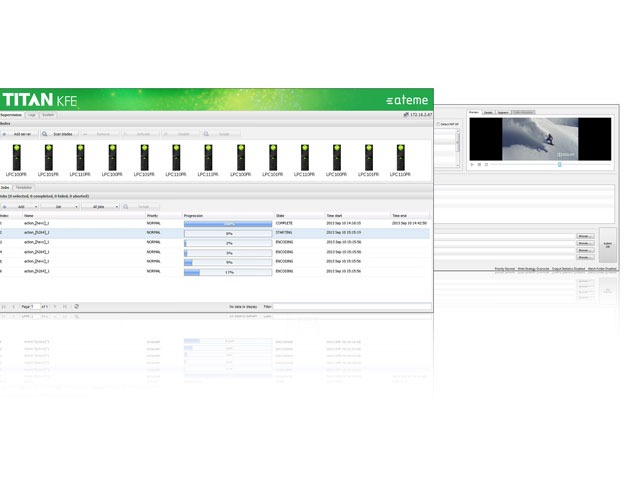Click the Filter input field
640x480 pixels.
coord(352,307)
